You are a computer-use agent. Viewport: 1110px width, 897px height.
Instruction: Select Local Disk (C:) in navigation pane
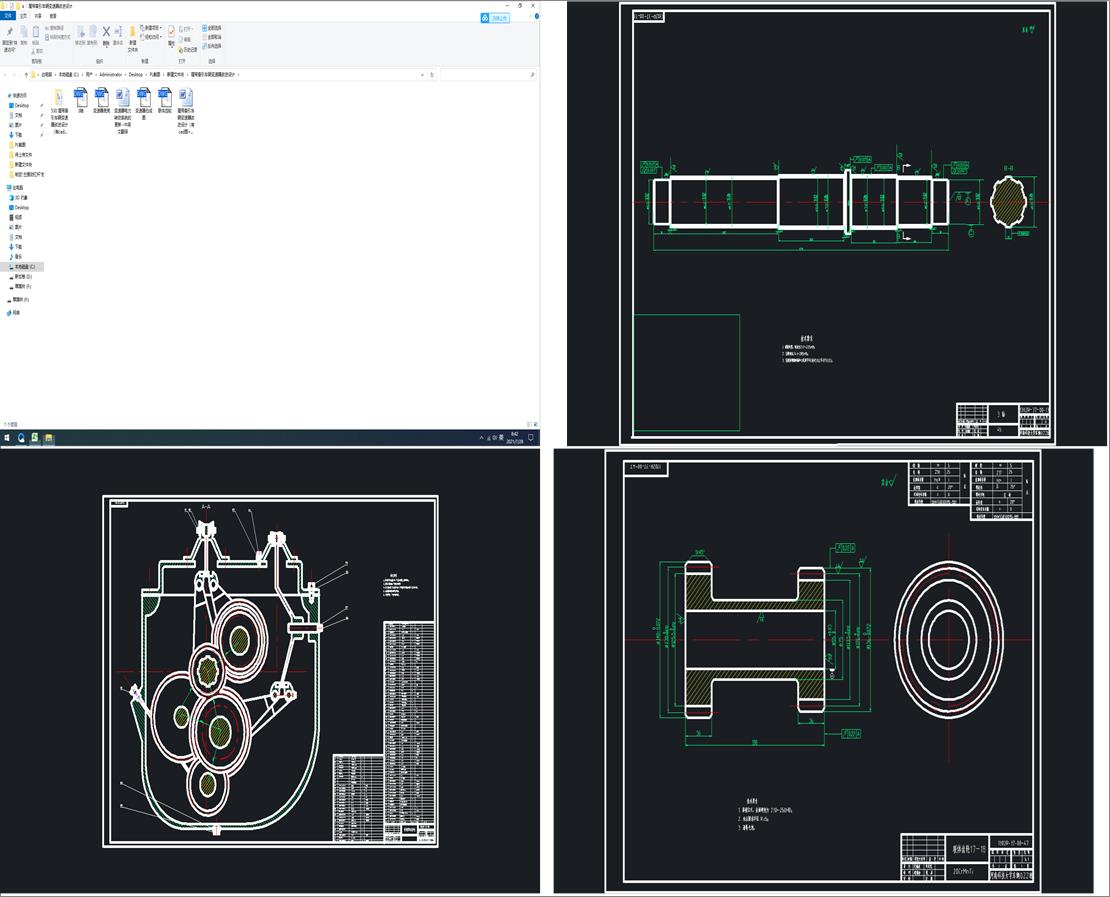pos(24,267)
